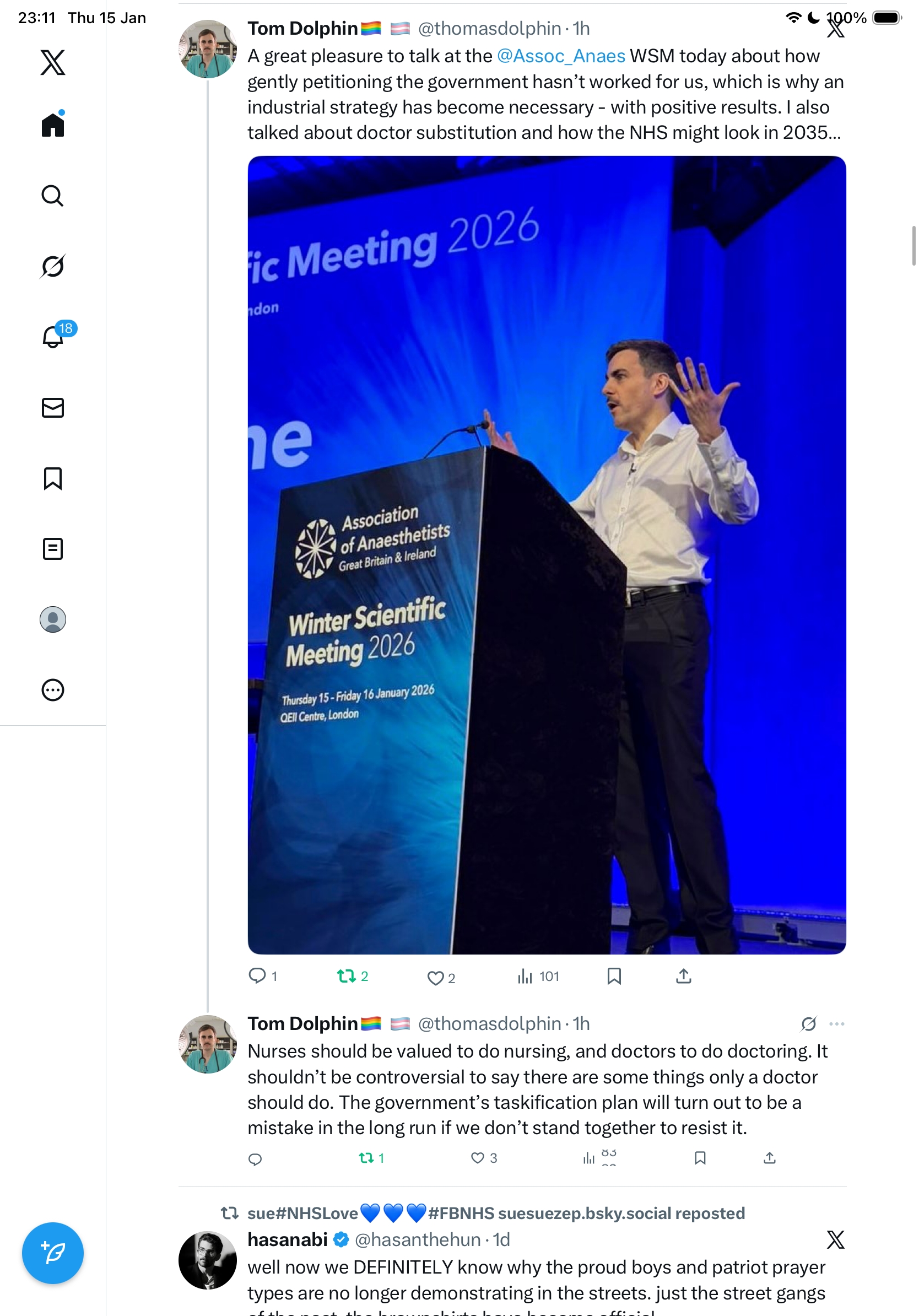Open more options on the nursing reply

point(837,1024)
